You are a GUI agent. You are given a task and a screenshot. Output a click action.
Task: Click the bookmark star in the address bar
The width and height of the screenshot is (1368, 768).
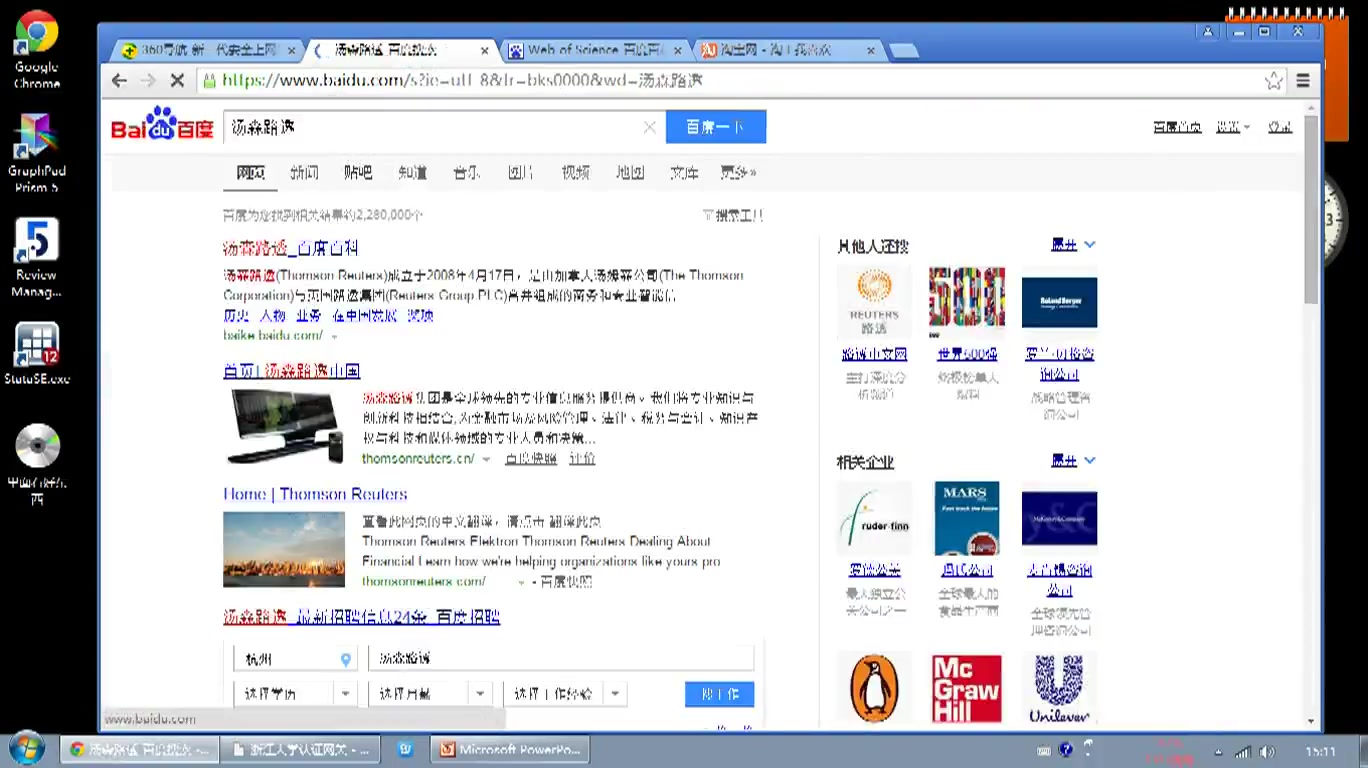point(1273,81)
